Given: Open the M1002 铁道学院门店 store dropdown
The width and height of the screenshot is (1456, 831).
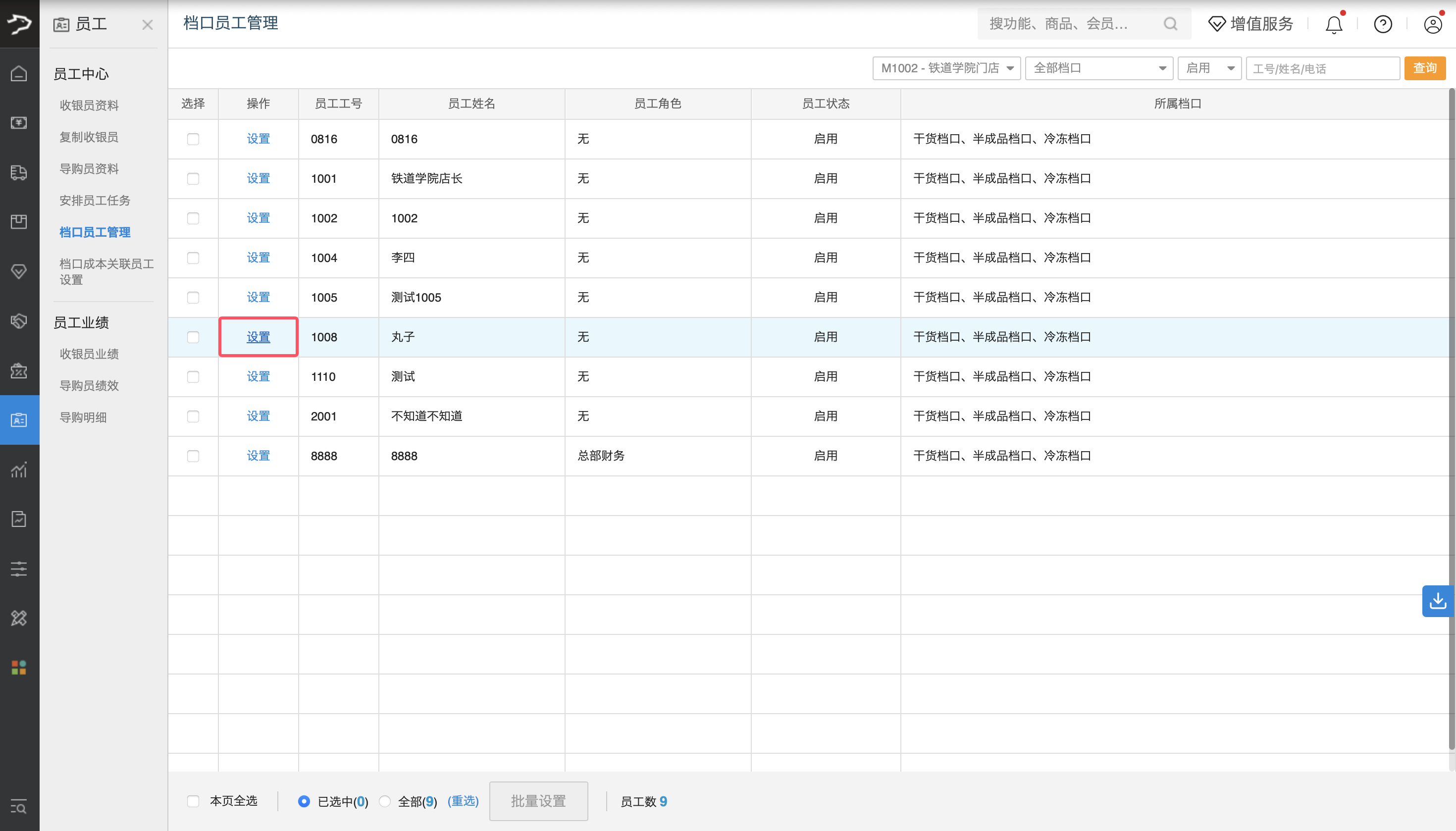Looking at the screenshot, I should tap(946, 68).
